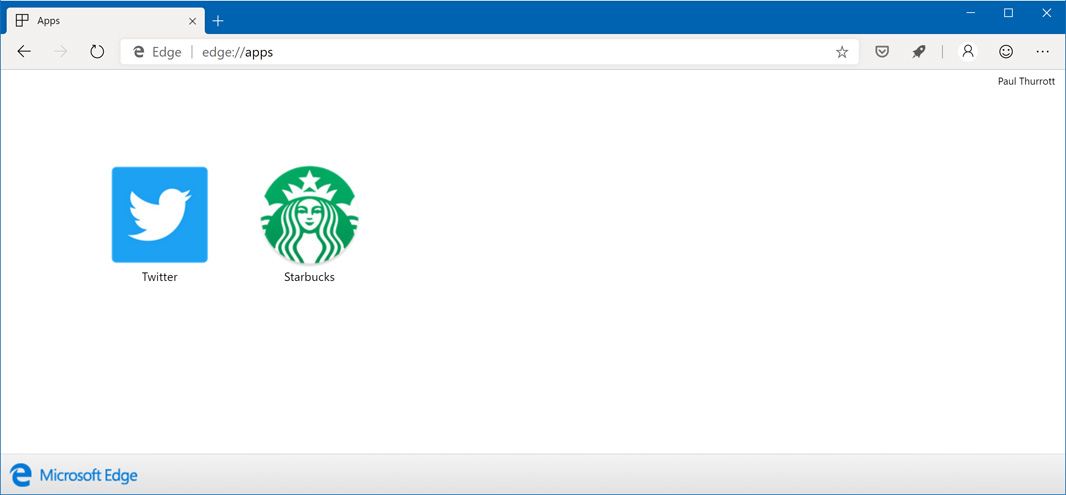
Task: Refresh the apps page
Action: (x=97, y=52)
